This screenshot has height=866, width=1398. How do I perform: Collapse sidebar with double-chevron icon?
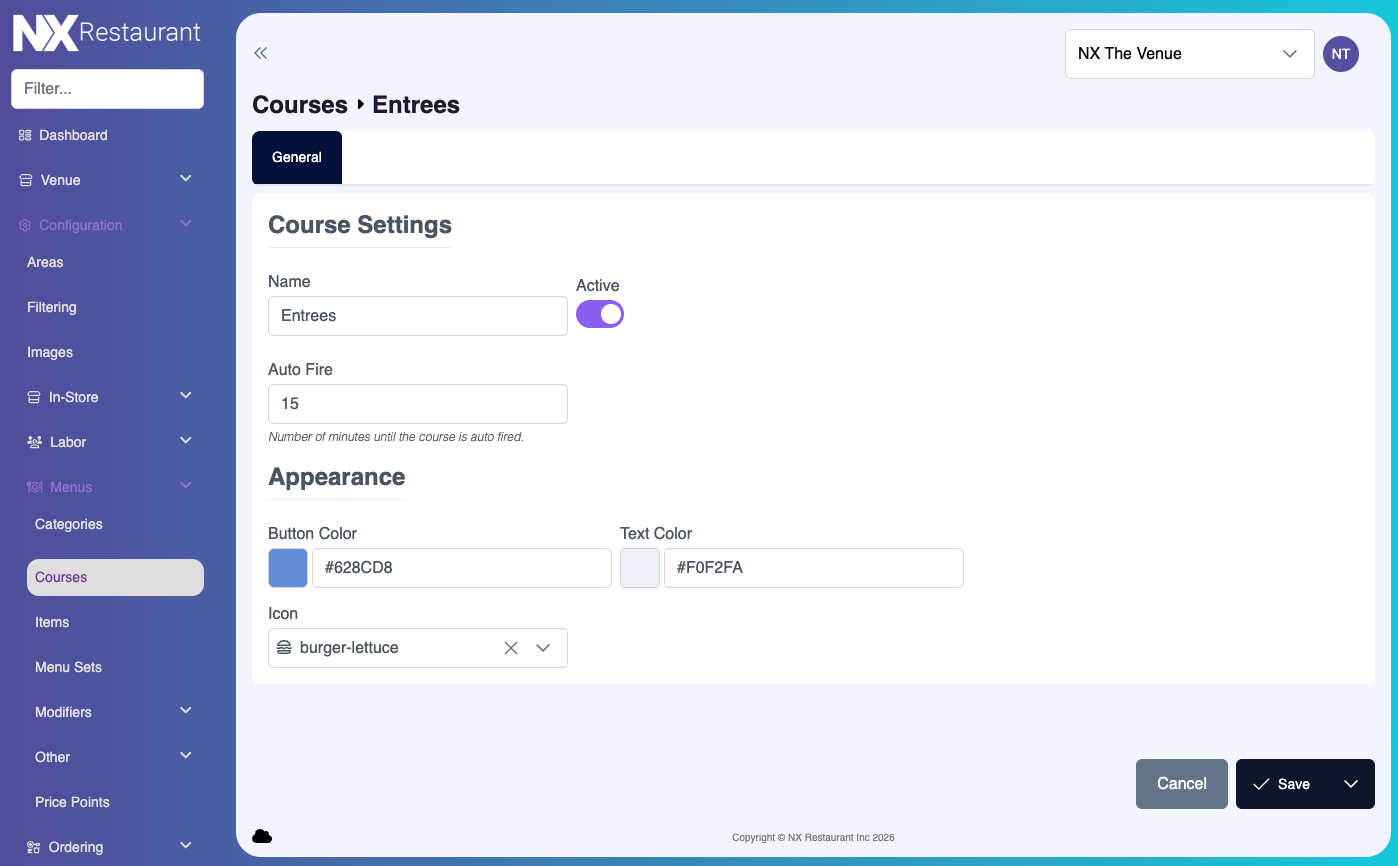[x=261, y=54]
